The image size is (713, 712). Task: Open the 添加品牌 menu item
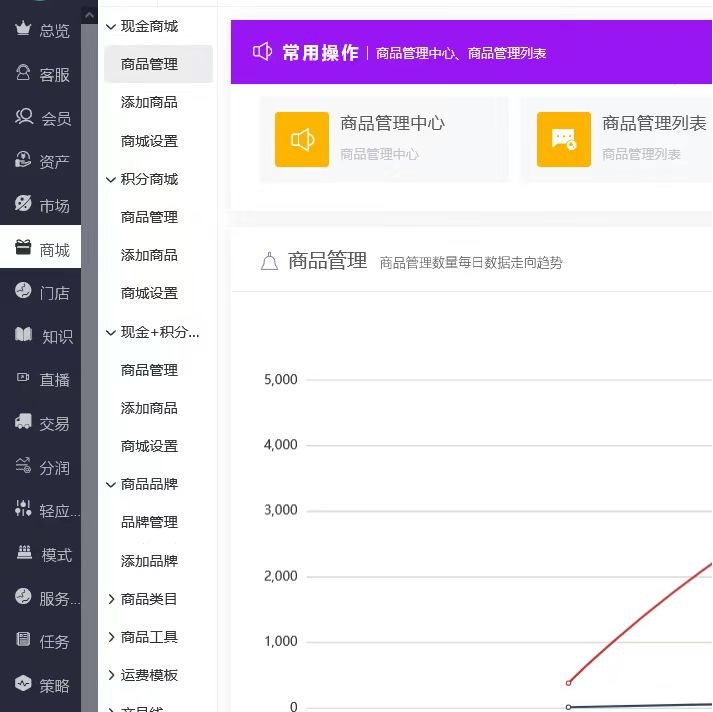[x=149, y=561]
